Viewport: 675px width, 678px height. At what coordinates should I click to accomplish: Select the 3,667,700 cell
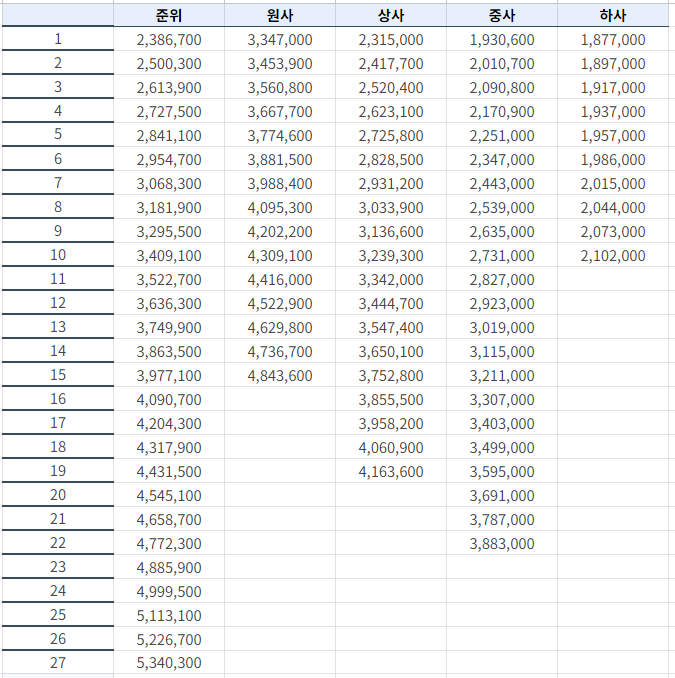(280, 112)
